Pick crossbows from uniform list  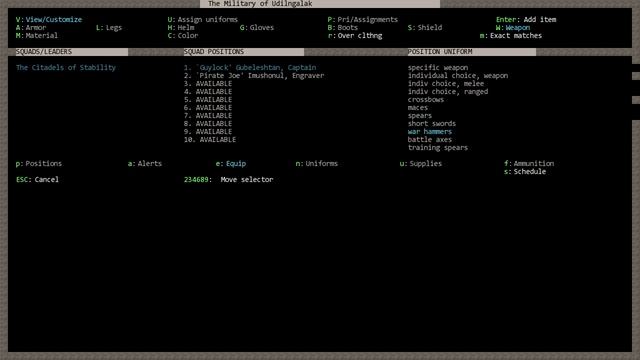[426, 100]
